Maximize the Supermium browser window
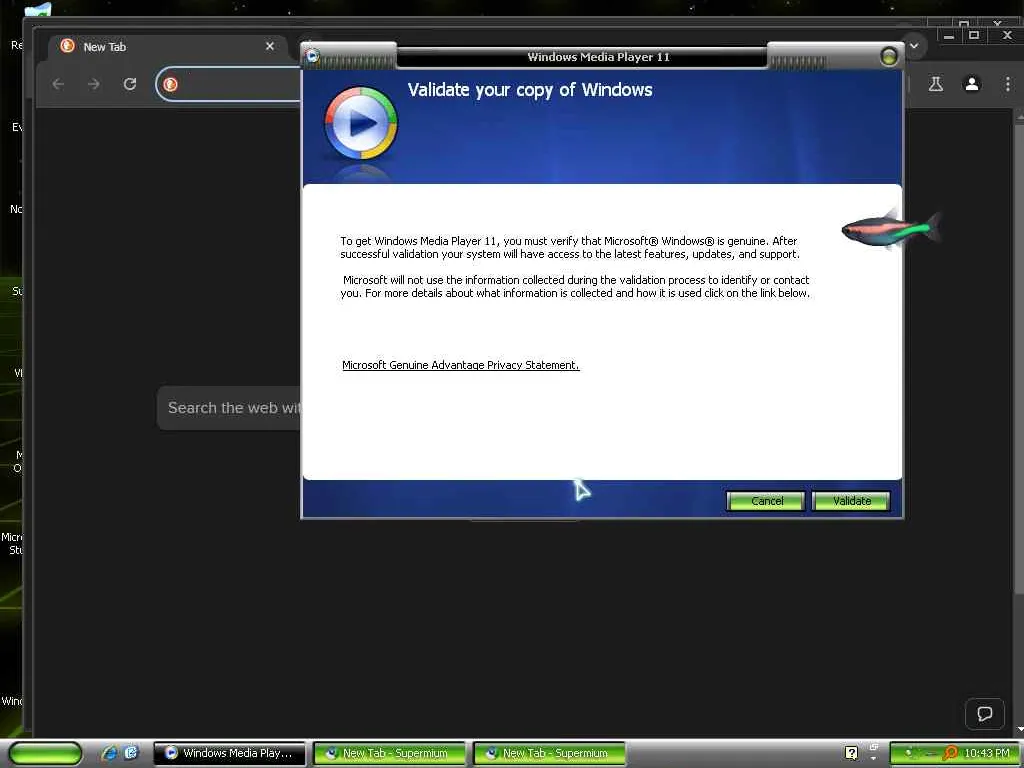This screenshot has width=1024, height=768. 974,36
